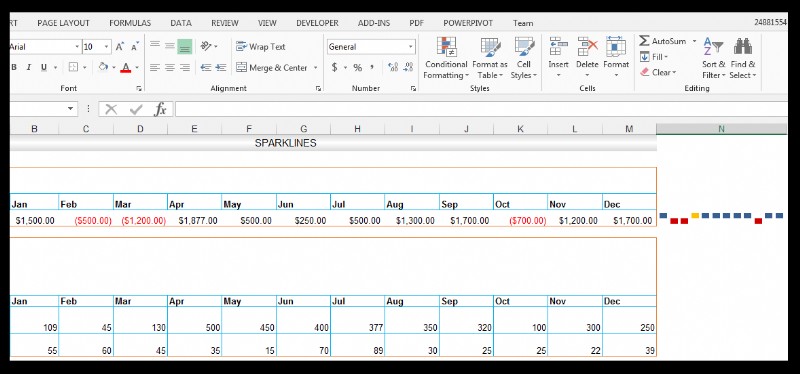Switch to DATA tab
This screenshot has height=374, width=800.
181,23
